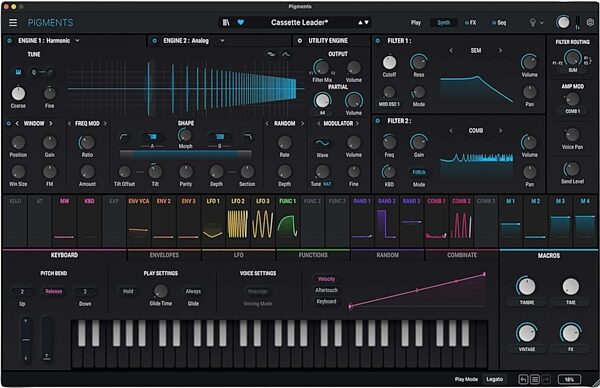Click the Redo arrow icon in footer
600x388 pixels.
click(546, 379)
